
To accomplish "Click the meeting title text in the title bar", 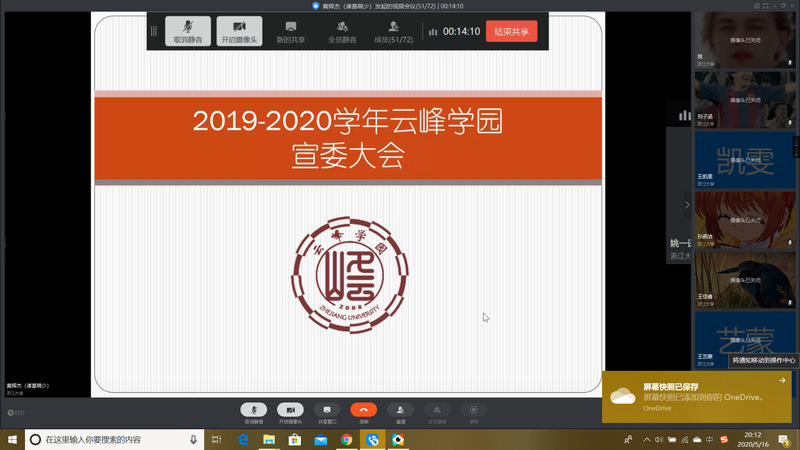I will (x=393, y=6).
